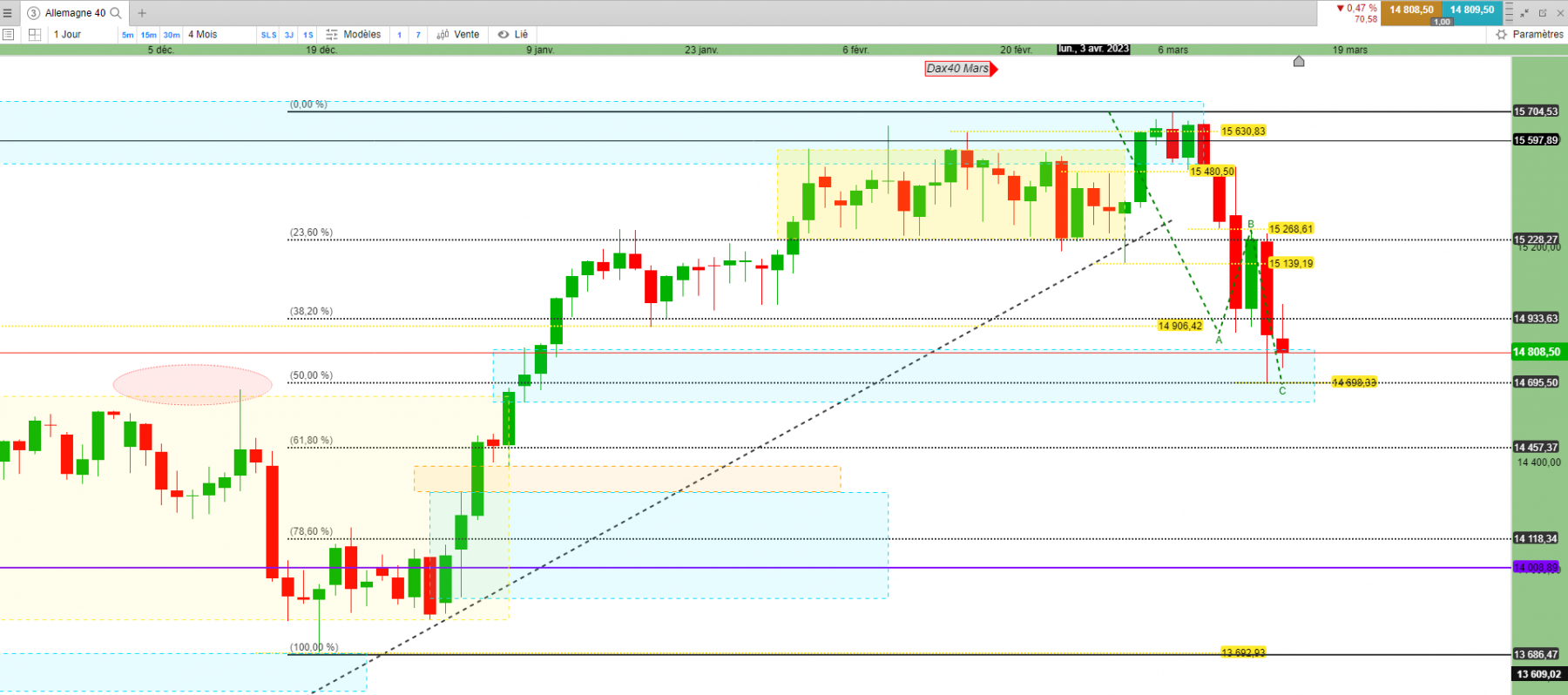Click the 15 480,50 price label

(1213, 172)
